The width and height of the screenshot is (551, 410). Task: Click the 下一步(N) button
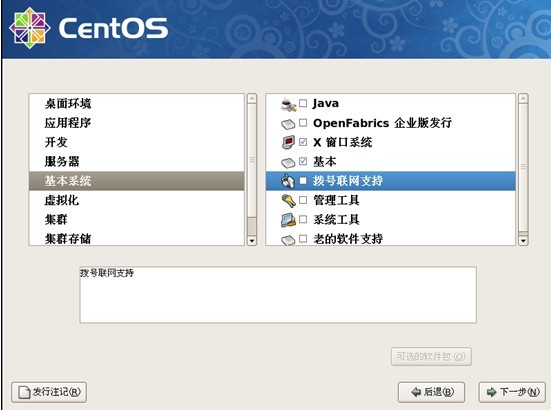click(512, 392)
